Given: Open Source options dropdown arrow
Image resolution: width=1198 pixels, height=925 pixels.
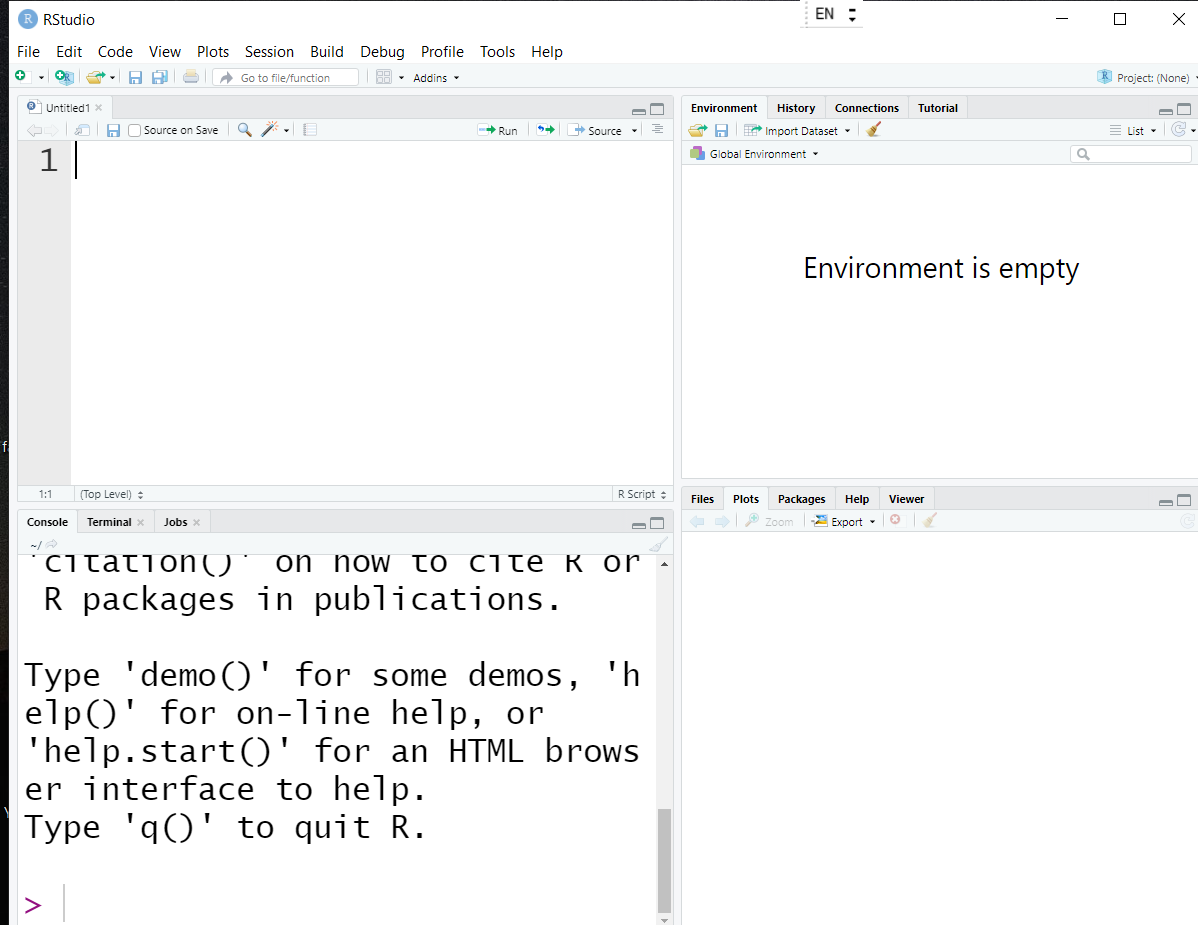Looking at the screenshot, I should tap(634, 131).
